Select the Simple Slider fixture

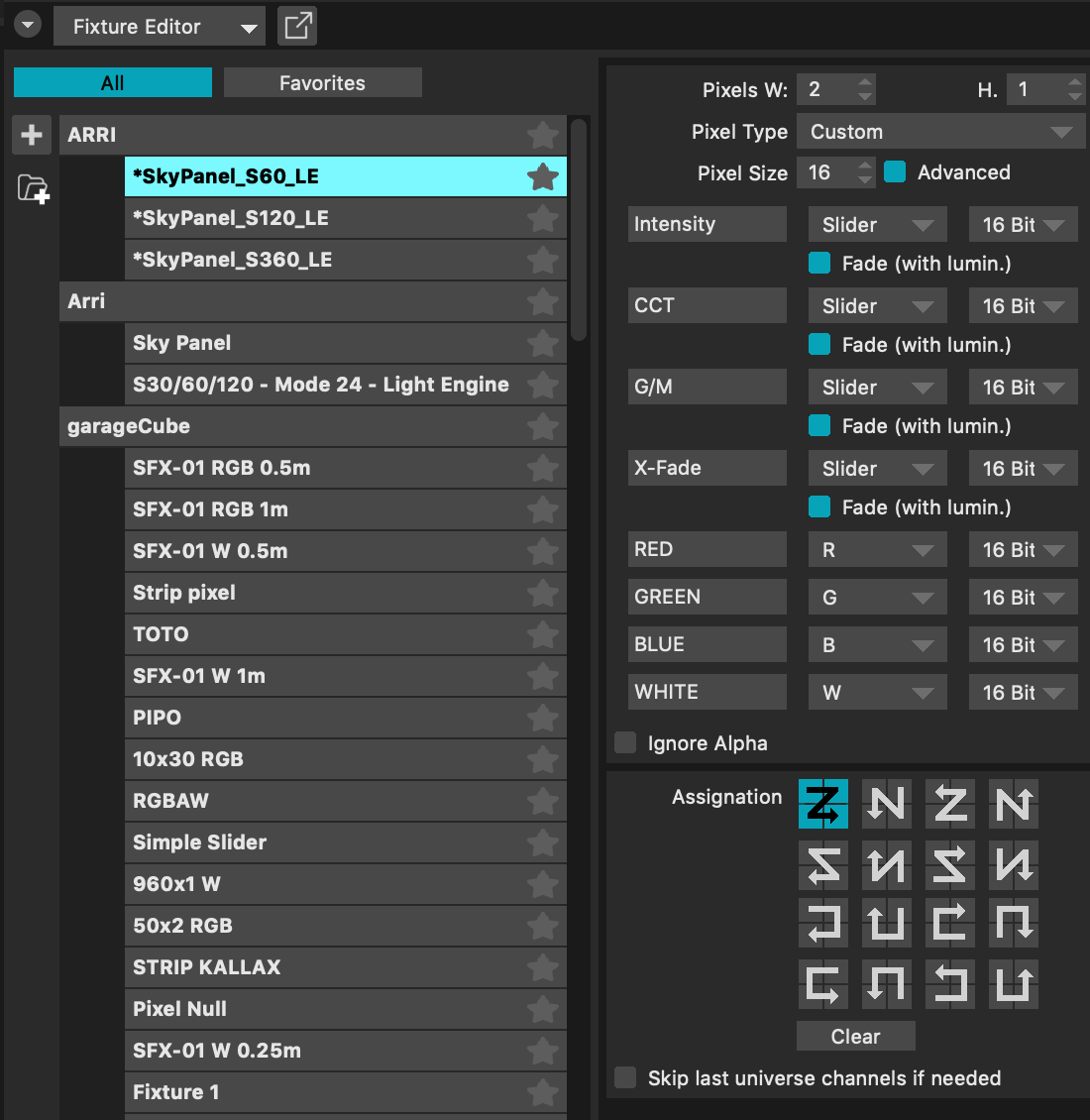346,842
